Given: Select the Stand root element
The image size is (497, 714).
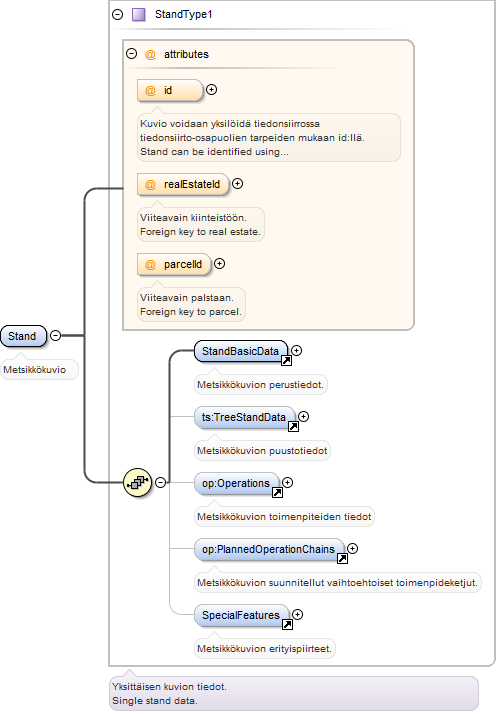Looking at the screenshot, I should [23, 337].
